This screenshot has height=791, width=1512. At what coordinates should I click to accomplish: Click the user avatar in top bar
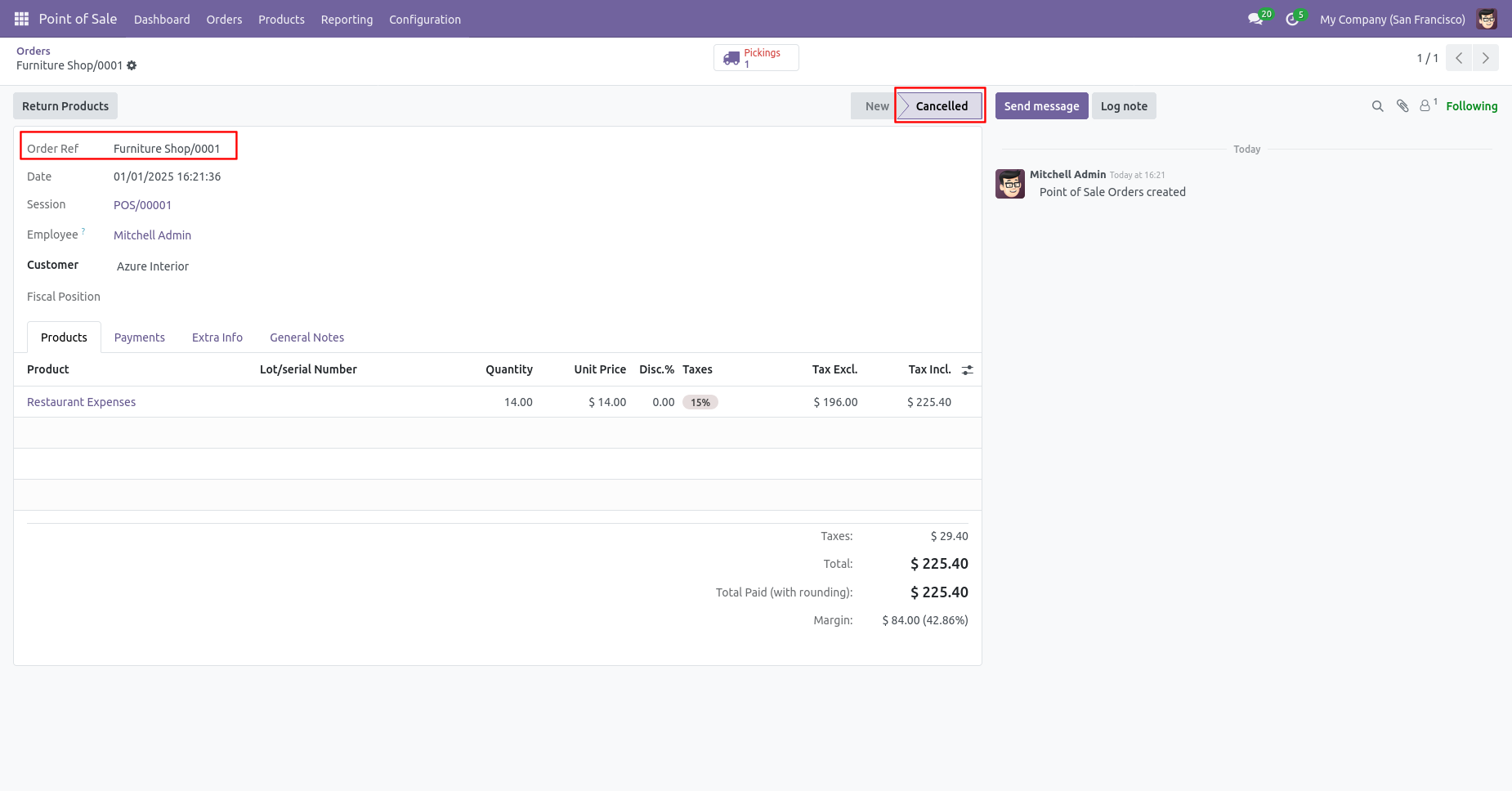(1487, 19)
